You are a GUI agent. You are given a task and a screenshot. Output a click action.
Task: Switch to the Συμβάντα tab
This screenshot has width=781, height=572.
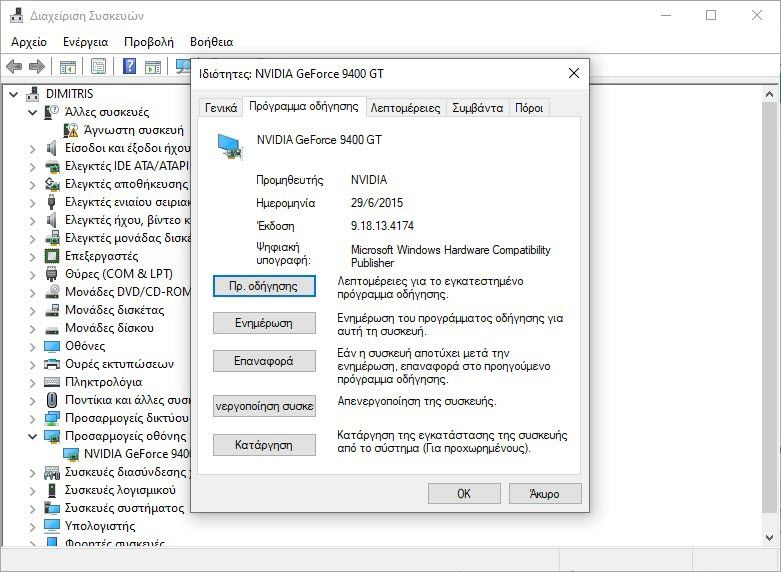478,108
